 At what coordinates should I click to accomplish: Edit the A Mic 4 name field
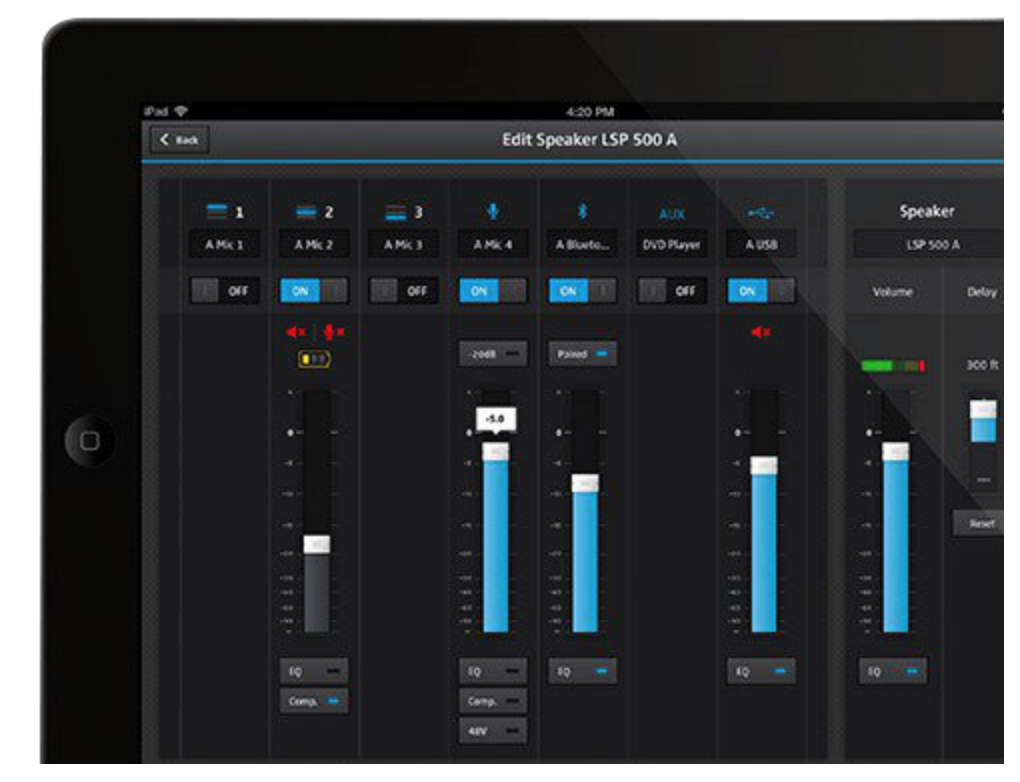click(493, 245)
